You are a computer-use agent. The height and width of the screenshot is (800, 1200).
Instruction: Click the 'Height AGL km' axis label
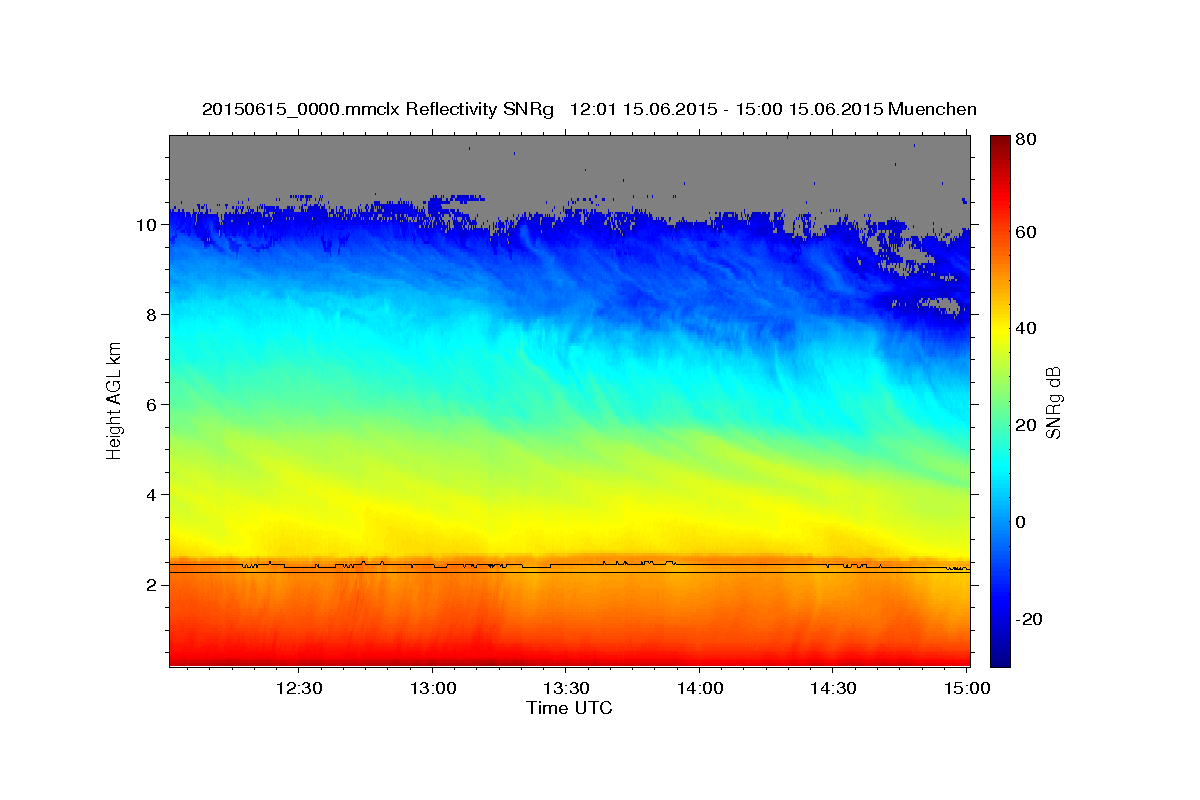point(115,400)
